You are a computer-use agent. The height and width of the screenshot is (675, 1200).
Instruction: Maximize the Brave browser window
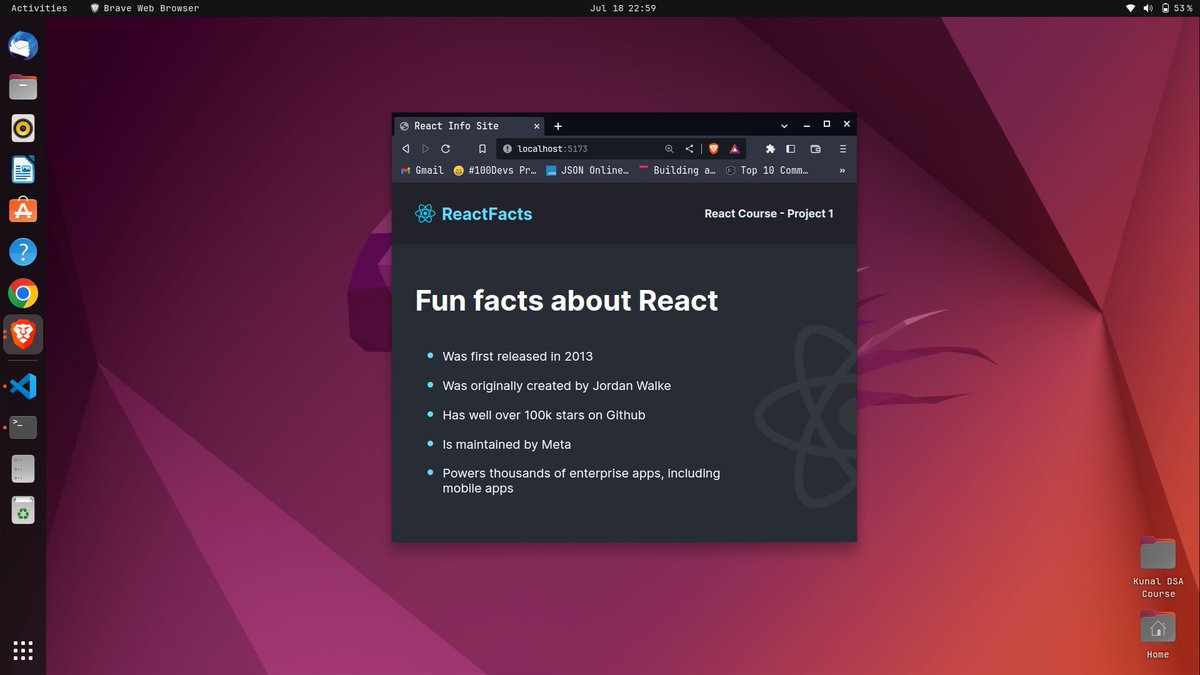827,125
